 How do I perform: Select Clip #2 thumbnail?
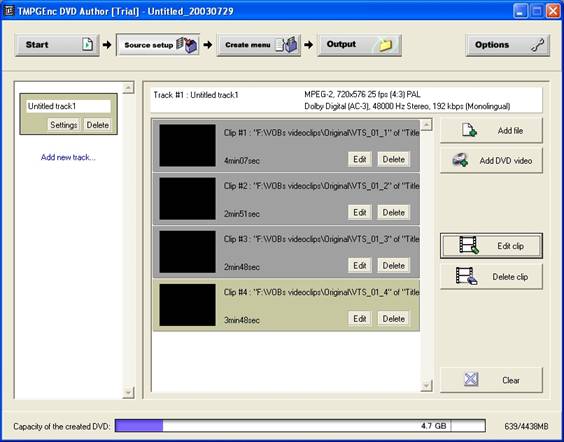click(x=187, y=199)
